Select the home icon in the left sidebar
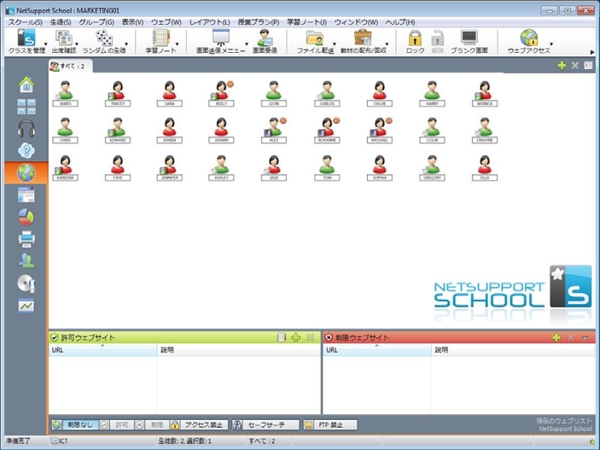 (26, 84)
